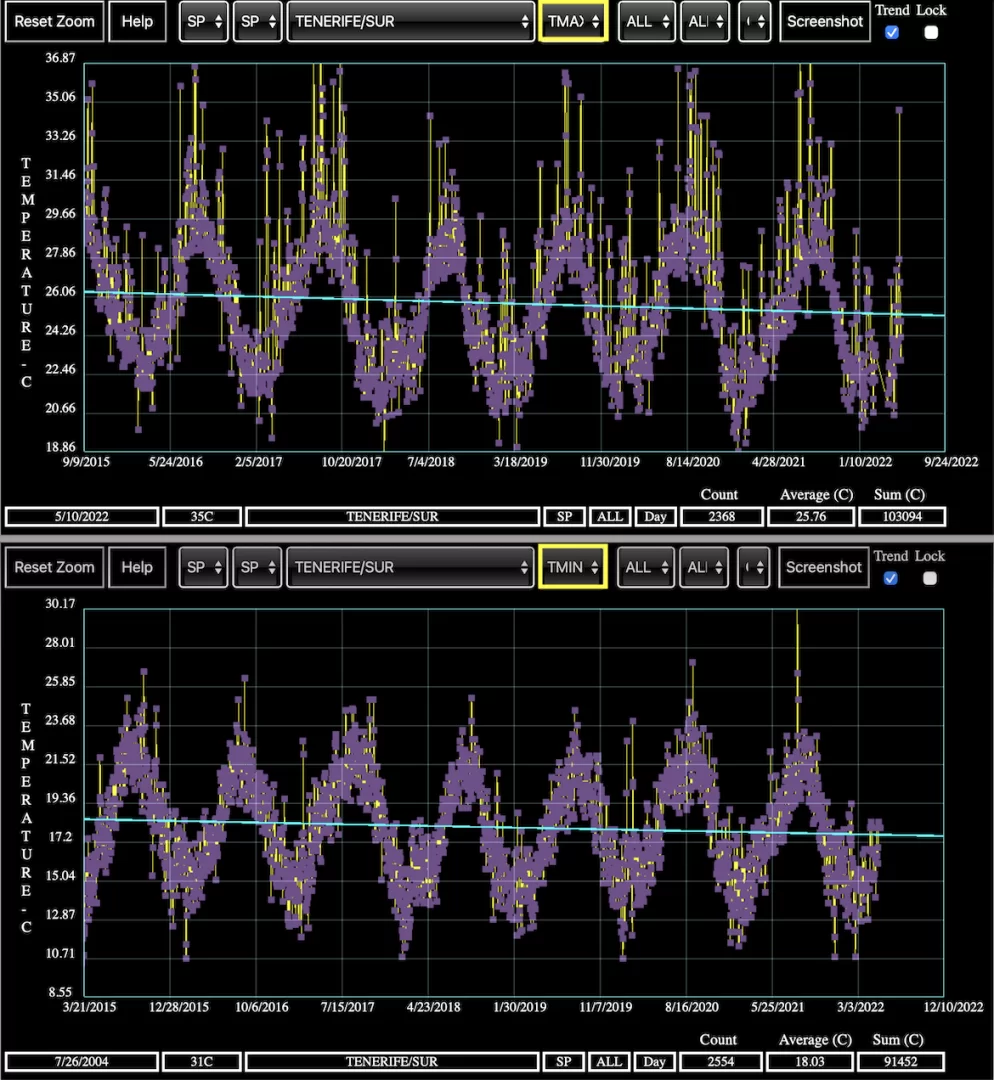Uncheck the Trend checkbox in the TMAX panel
This screenshot has width=994, height=1080.
pyautogui.click(x=892, y=32)
